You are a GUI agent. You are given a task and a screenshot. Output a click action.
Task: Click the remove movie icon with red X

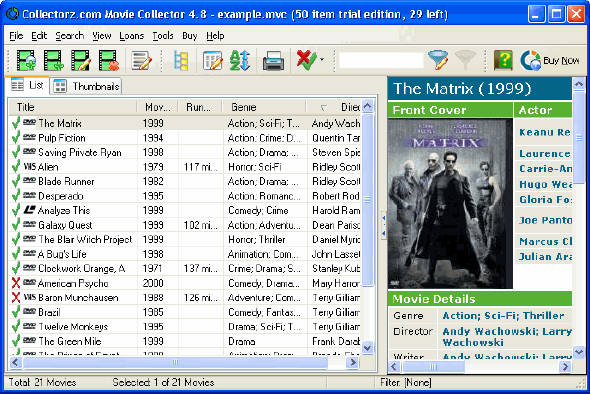[108, 60]
